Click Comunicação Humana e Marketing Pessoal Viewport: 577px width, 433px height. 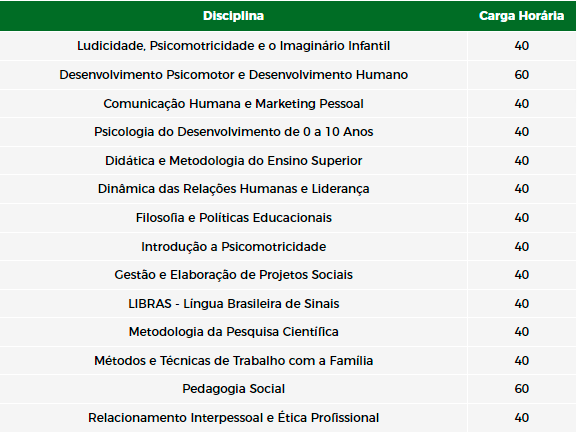[233, 104]
